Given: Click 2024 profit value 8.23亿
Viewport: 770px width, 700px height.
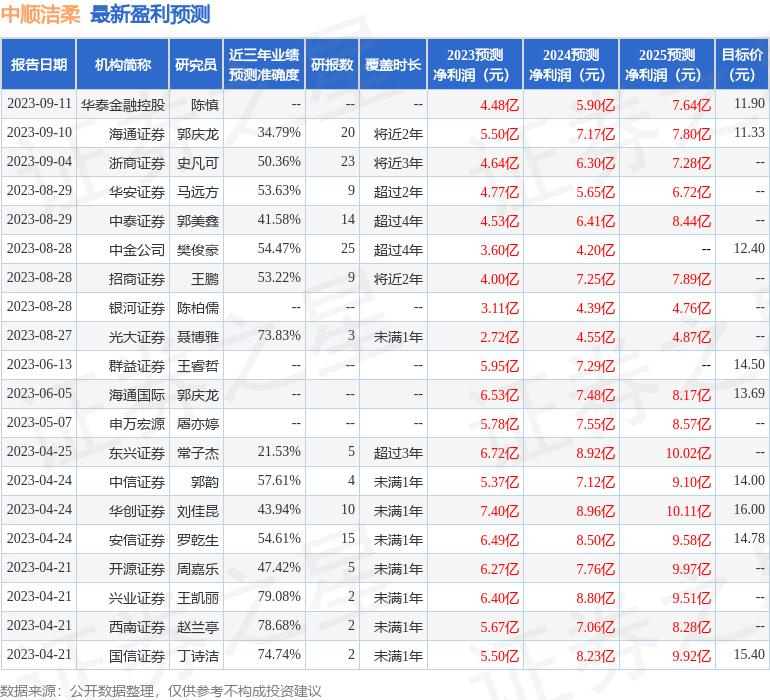Looking at the screenshot, I should pos(595,656).
